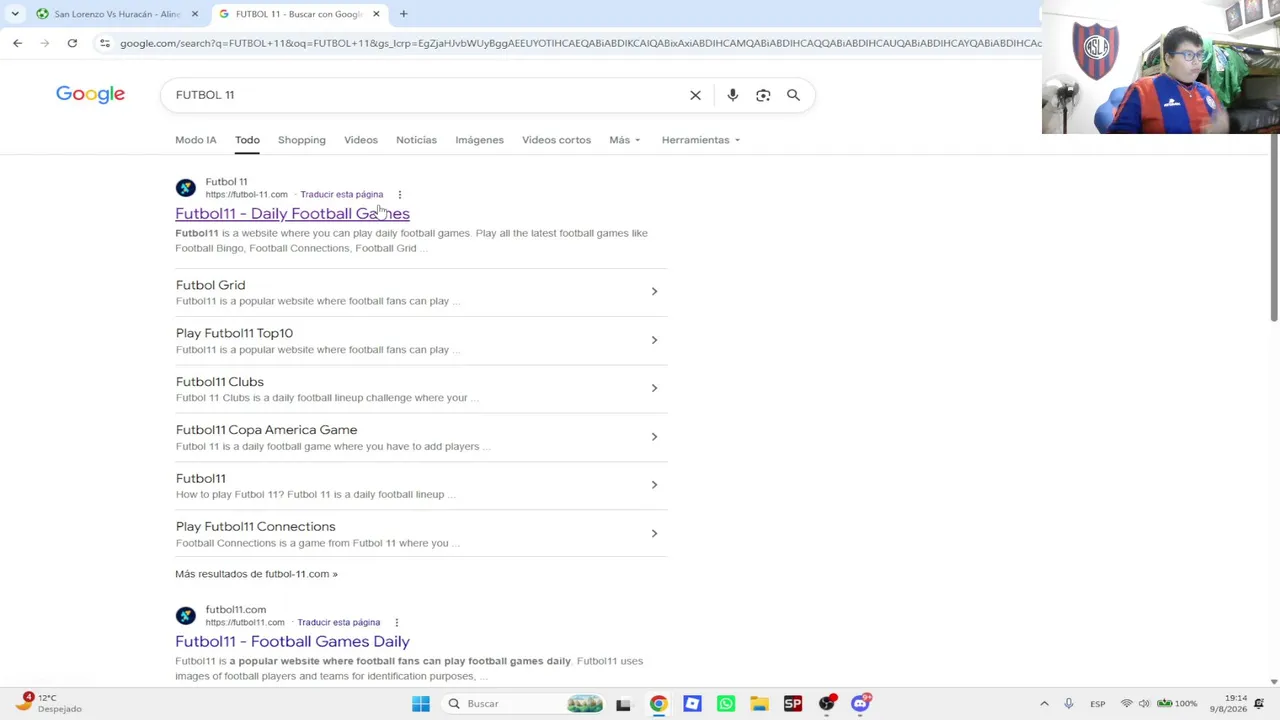Screen dimensions: 1280x720
Task: Open Futbol11 - Daily Football Games result
Action: [292, 213]
